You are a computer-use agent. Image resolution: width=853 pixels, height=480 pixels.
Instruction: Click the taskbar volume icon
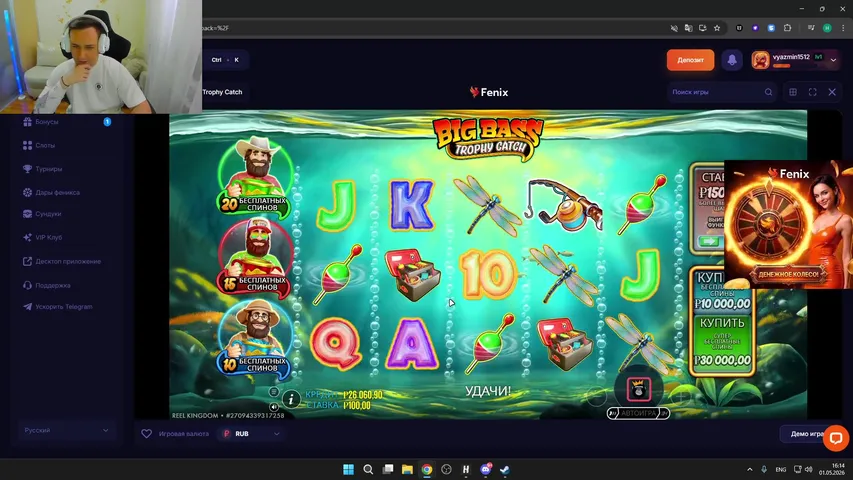(x=808, y=469)
